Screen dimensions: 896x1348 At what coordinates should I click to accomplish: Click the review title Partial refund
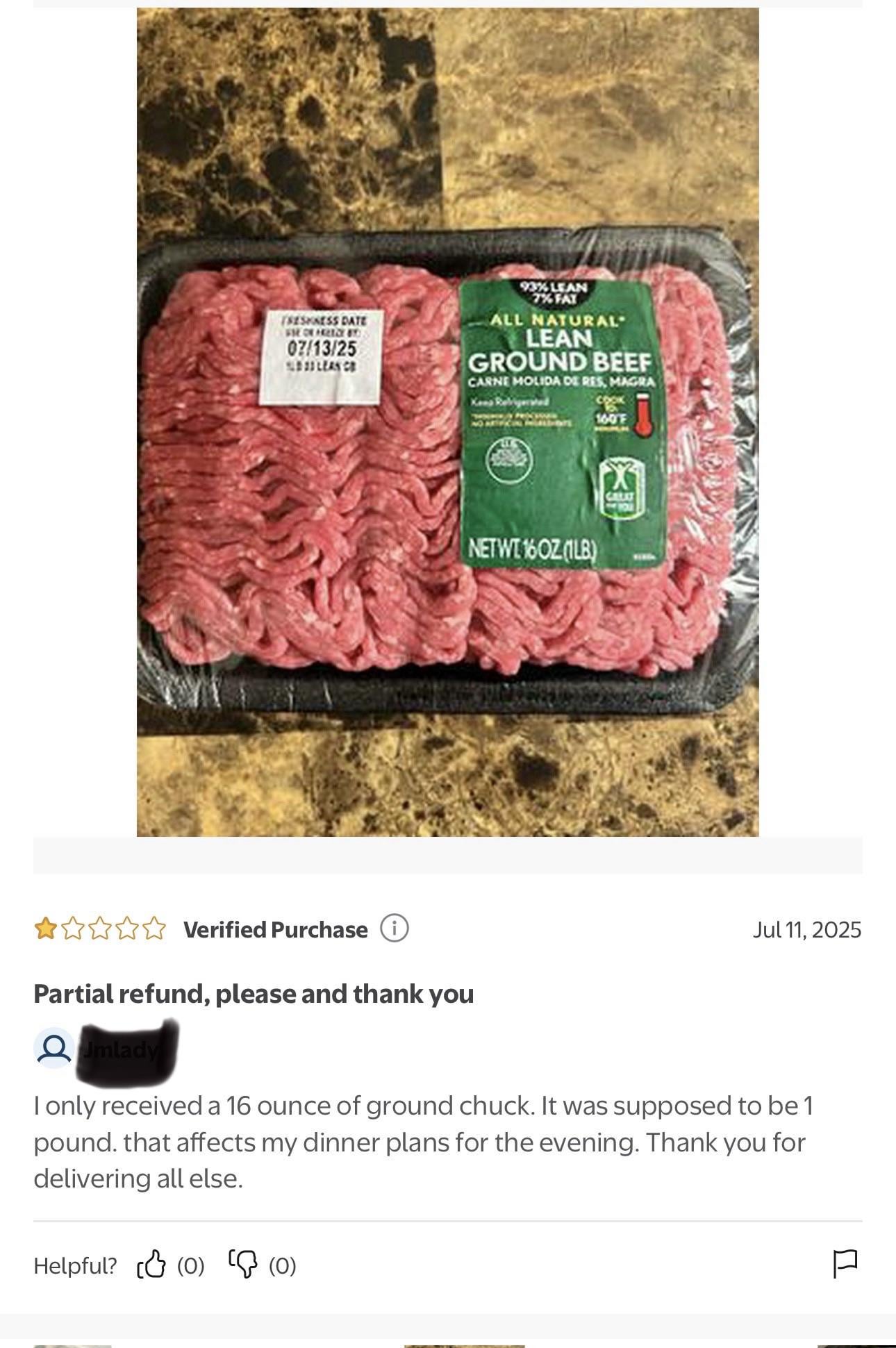pyautogui.click(x=254, y=994)
